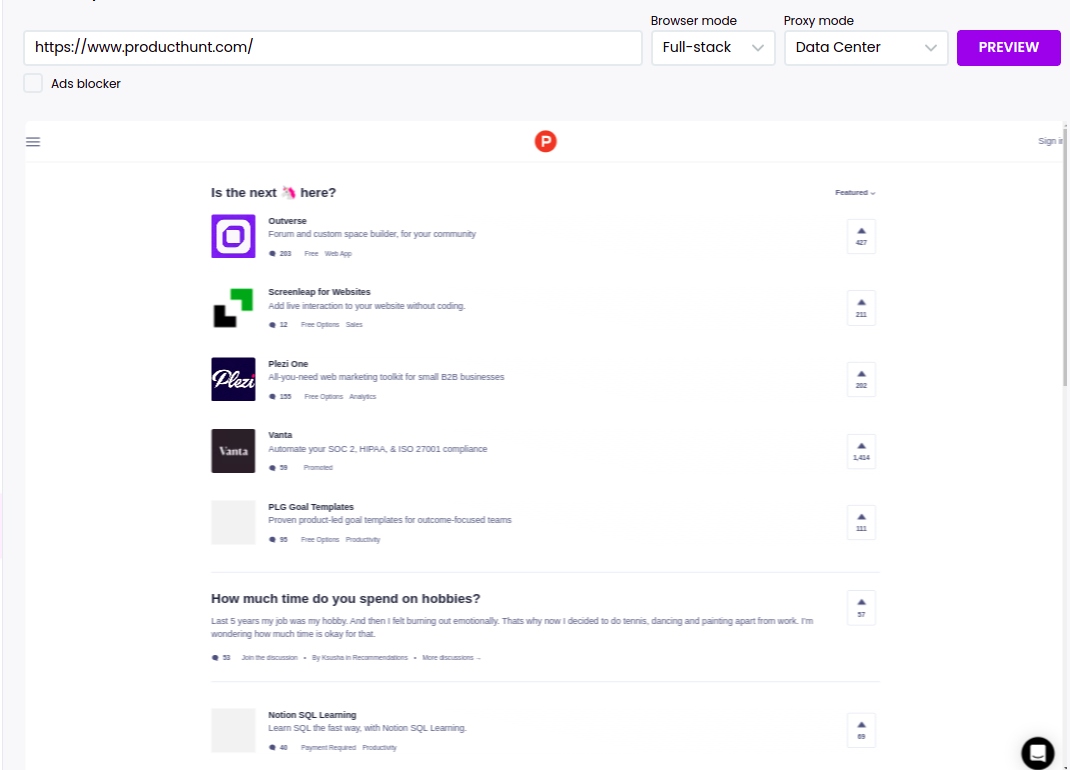This screenshot has height=770, width=1070.
Task: Open the chat support widget
Action: 1037,753
